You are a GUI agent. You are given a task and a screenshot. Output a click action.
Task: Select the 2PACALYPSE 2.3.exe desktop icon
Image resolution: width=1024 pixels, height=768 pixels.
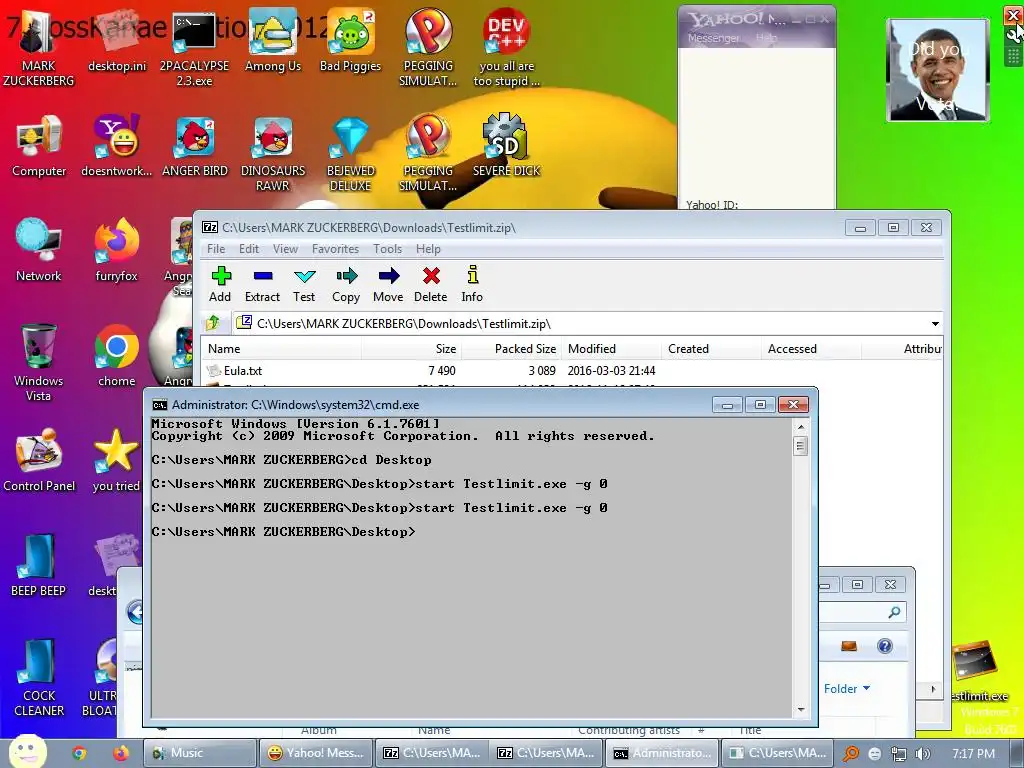click(195, 46)
